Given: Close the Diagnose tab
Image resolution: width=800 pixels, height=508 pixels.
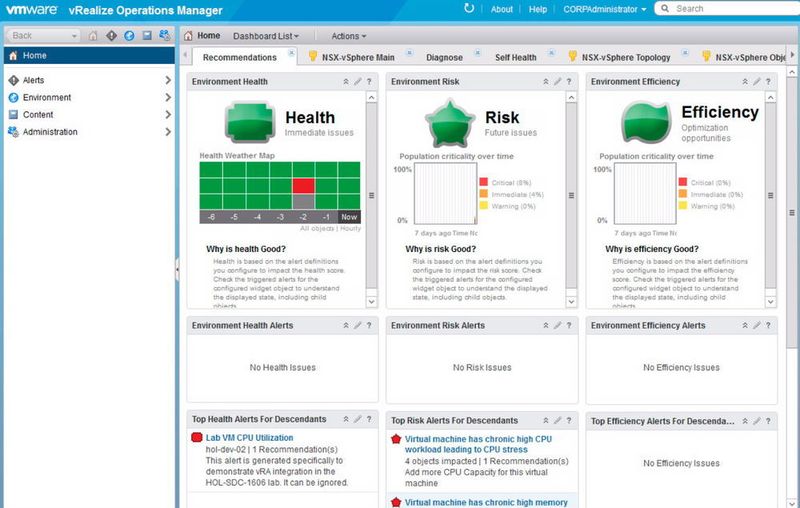Looking at the screenshot, I should click(478, 52).
